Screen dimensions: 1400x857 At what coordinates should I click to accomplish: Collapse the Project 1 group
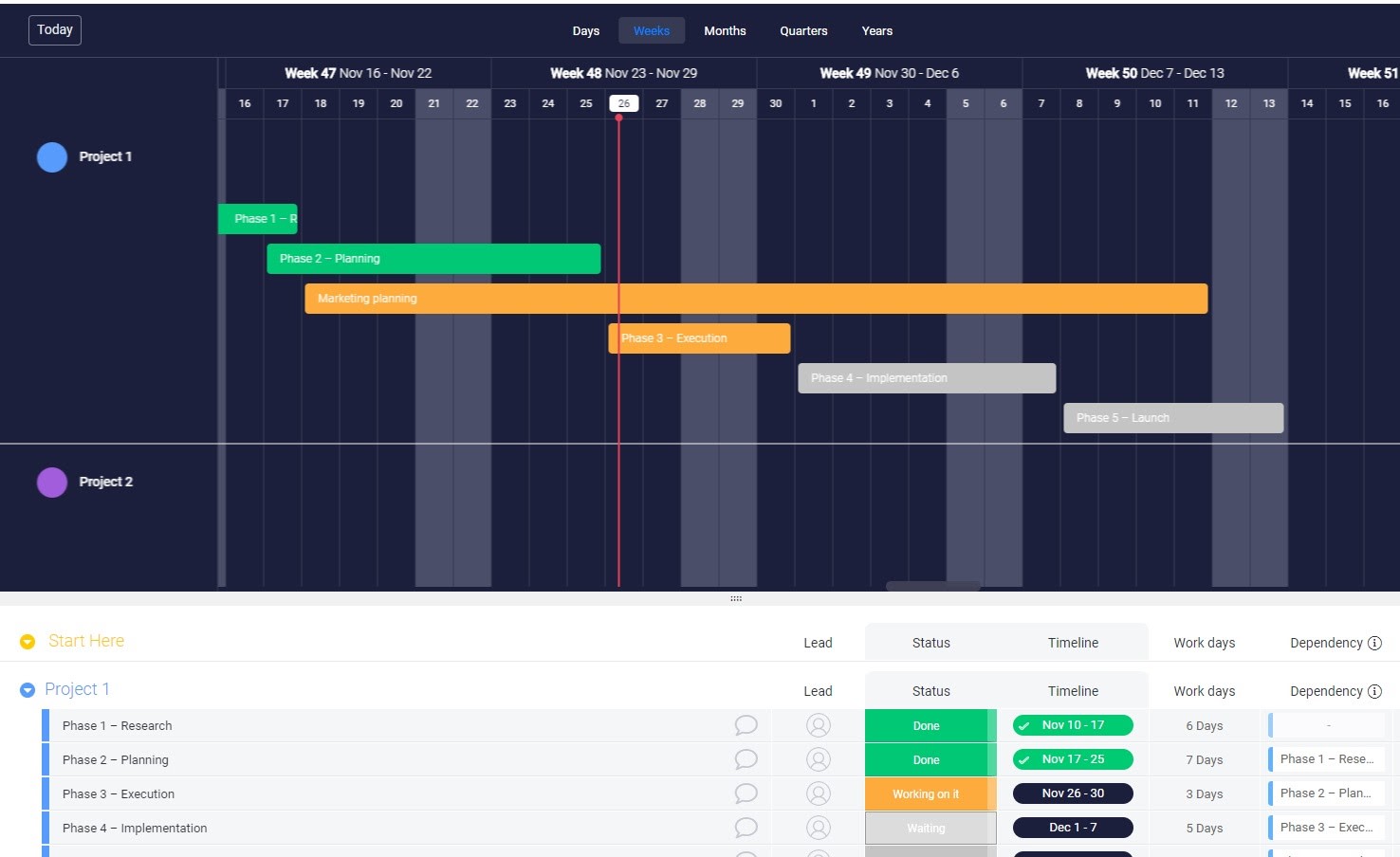coord(28,689)
